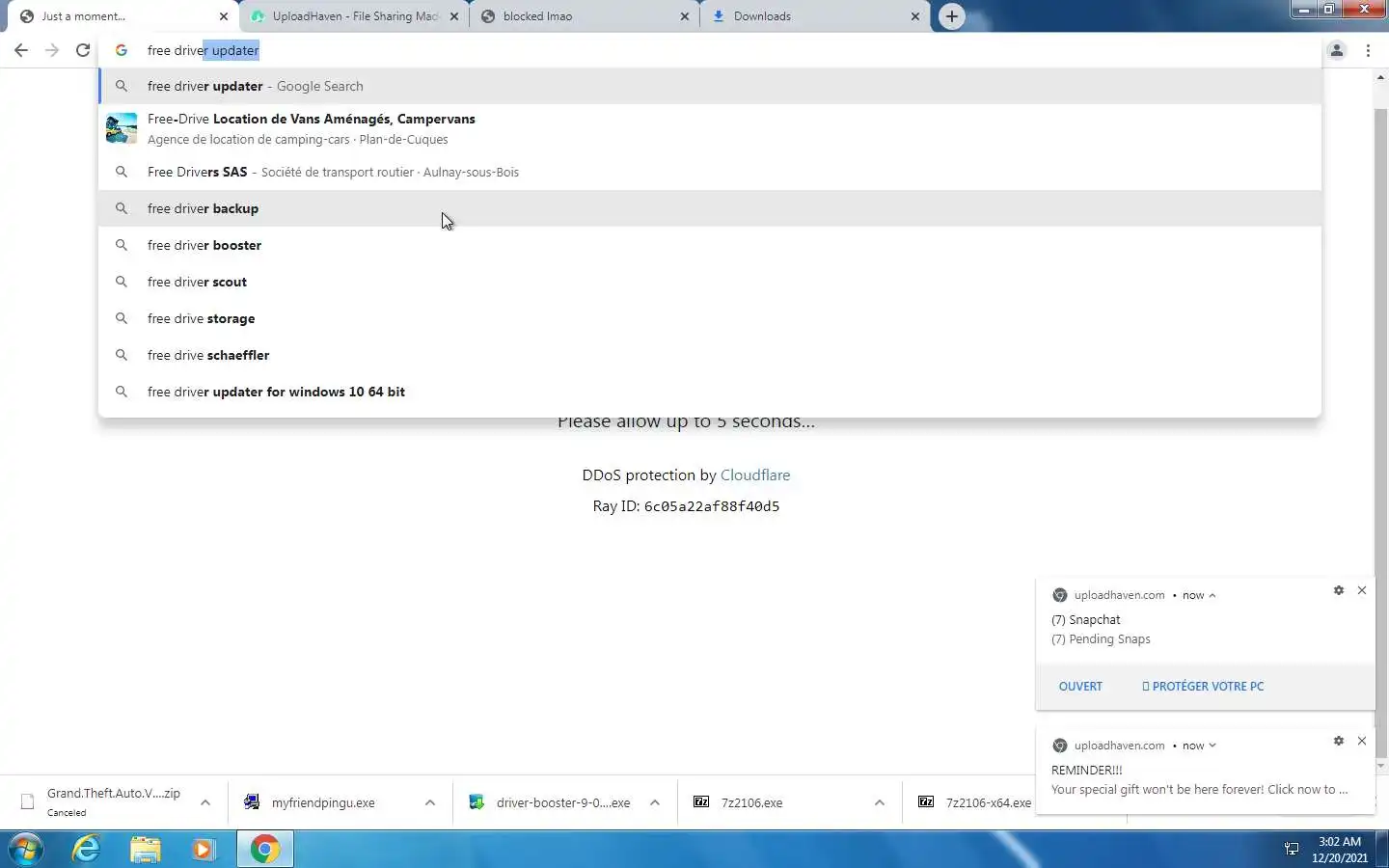Expand options for myfriendpingu.exe download
This screenshot has width=1389, height=868.
tap(430, 802)
